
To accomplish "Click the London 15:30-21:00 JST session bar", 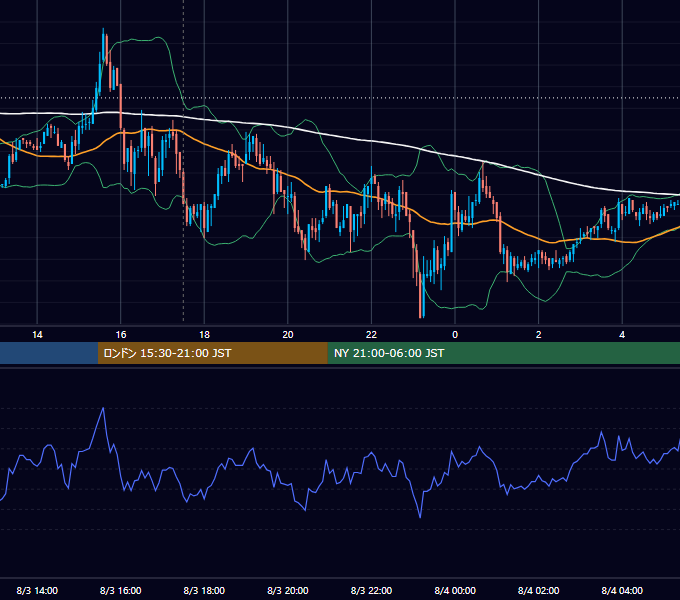I will point(212,353).
